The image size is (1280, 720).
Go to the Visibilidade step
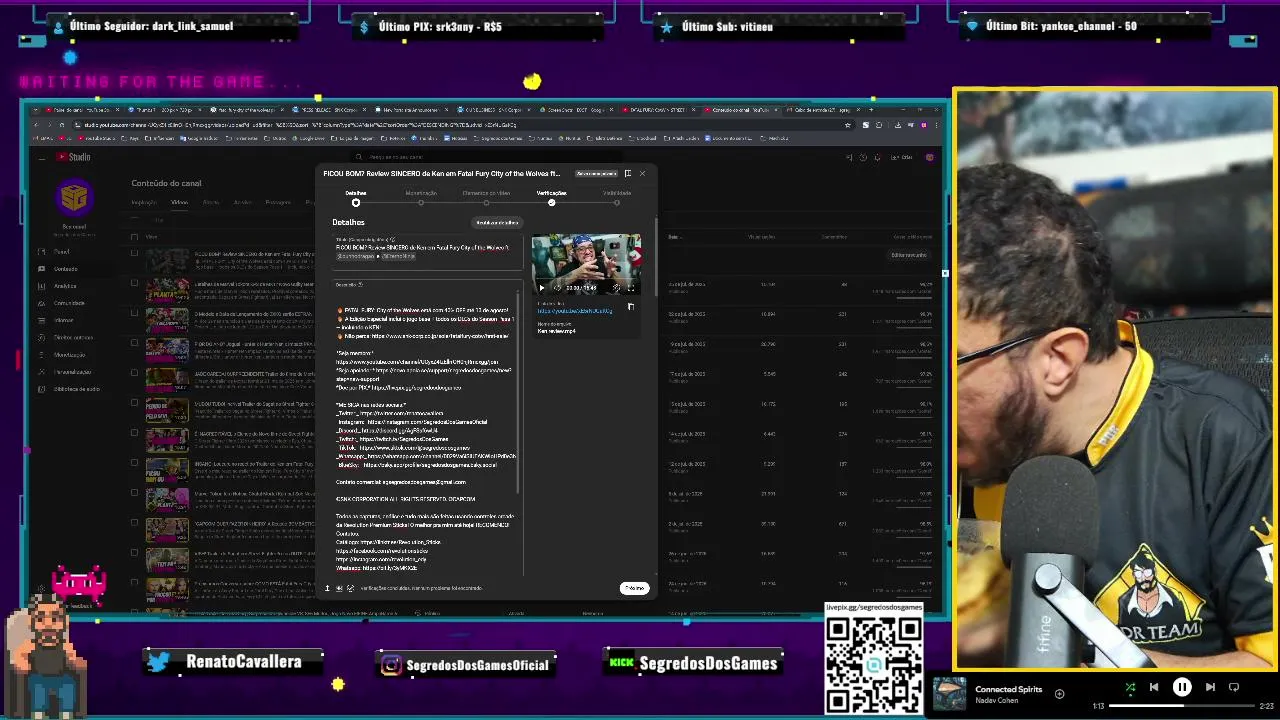point(617,197)
